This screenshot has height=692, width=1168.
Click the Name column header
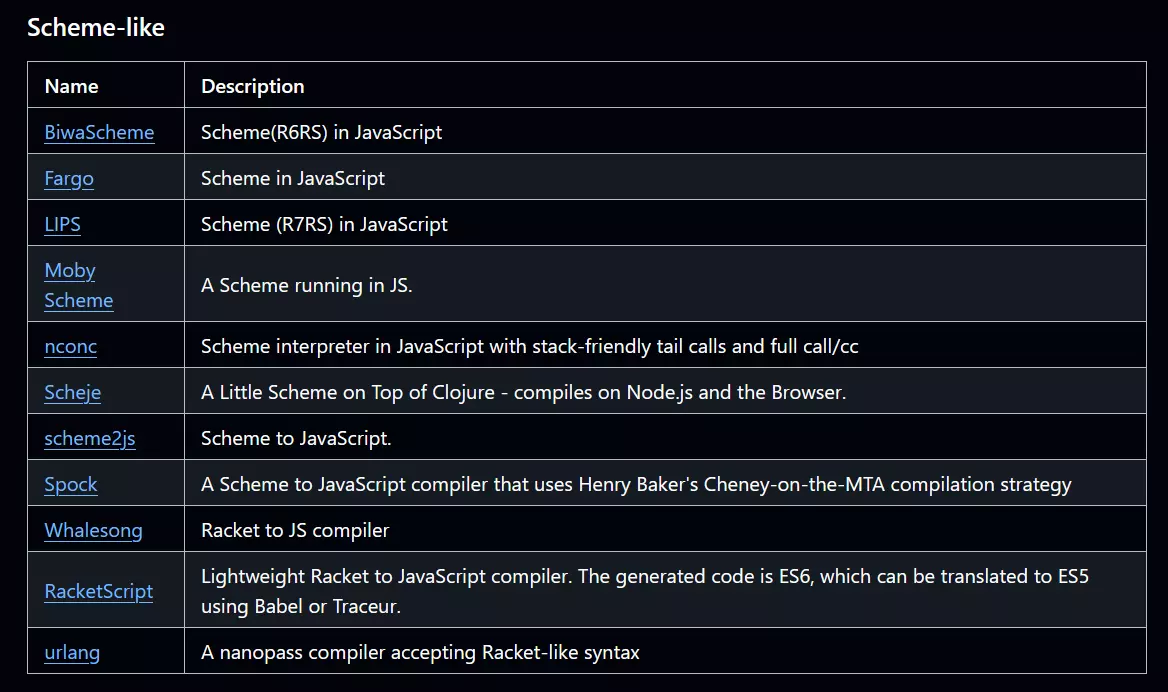tap(72, 86)
